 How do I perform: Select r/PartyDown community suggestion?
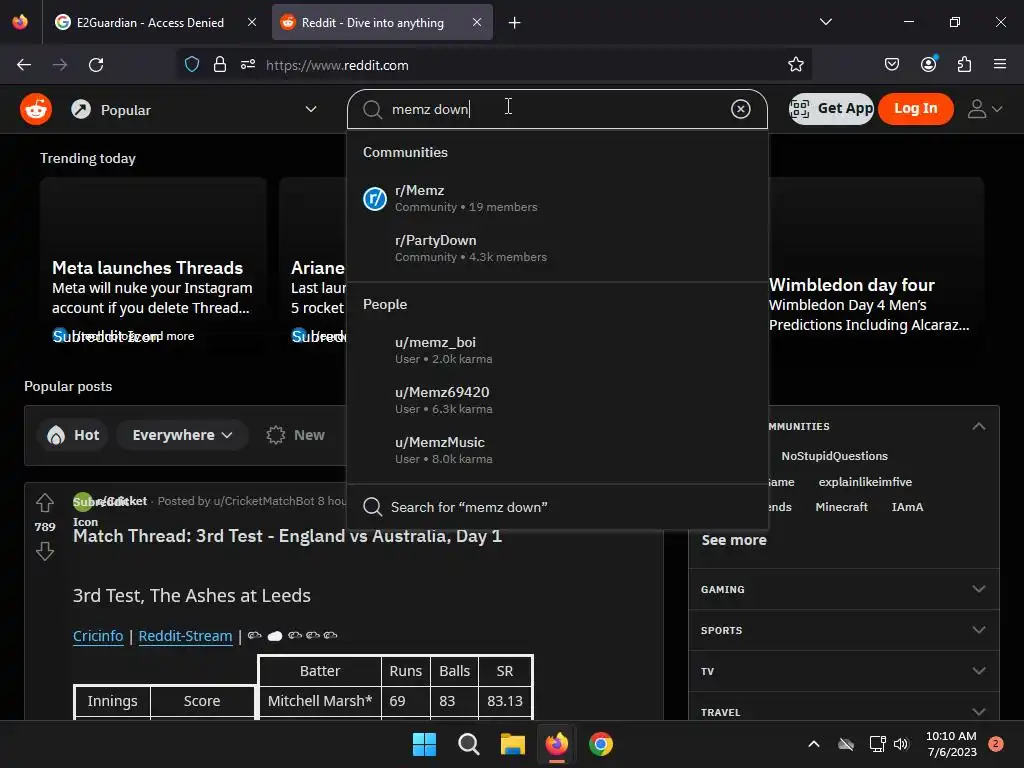(x=557, y=248)
